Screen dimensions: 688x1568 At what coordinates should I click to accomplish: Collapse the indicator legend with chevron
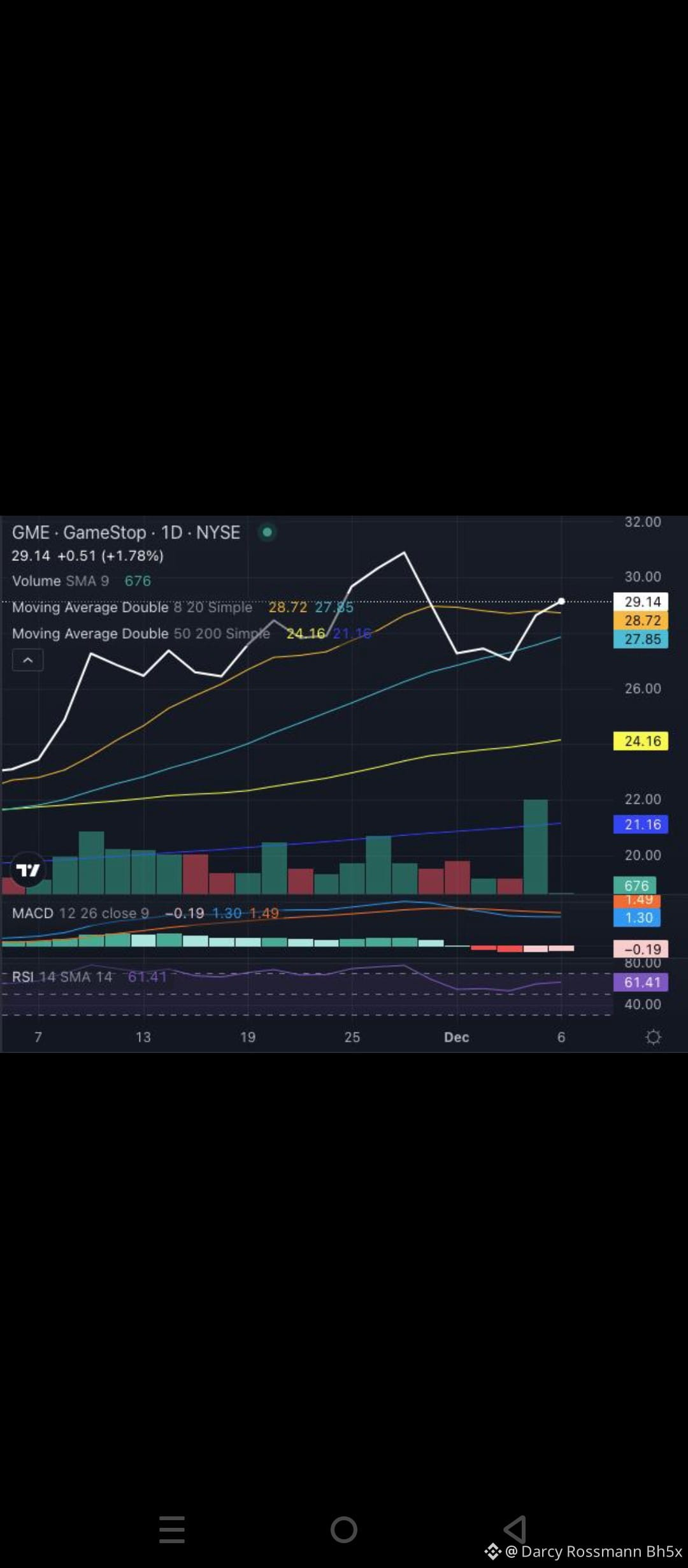(x=28, y=660)
